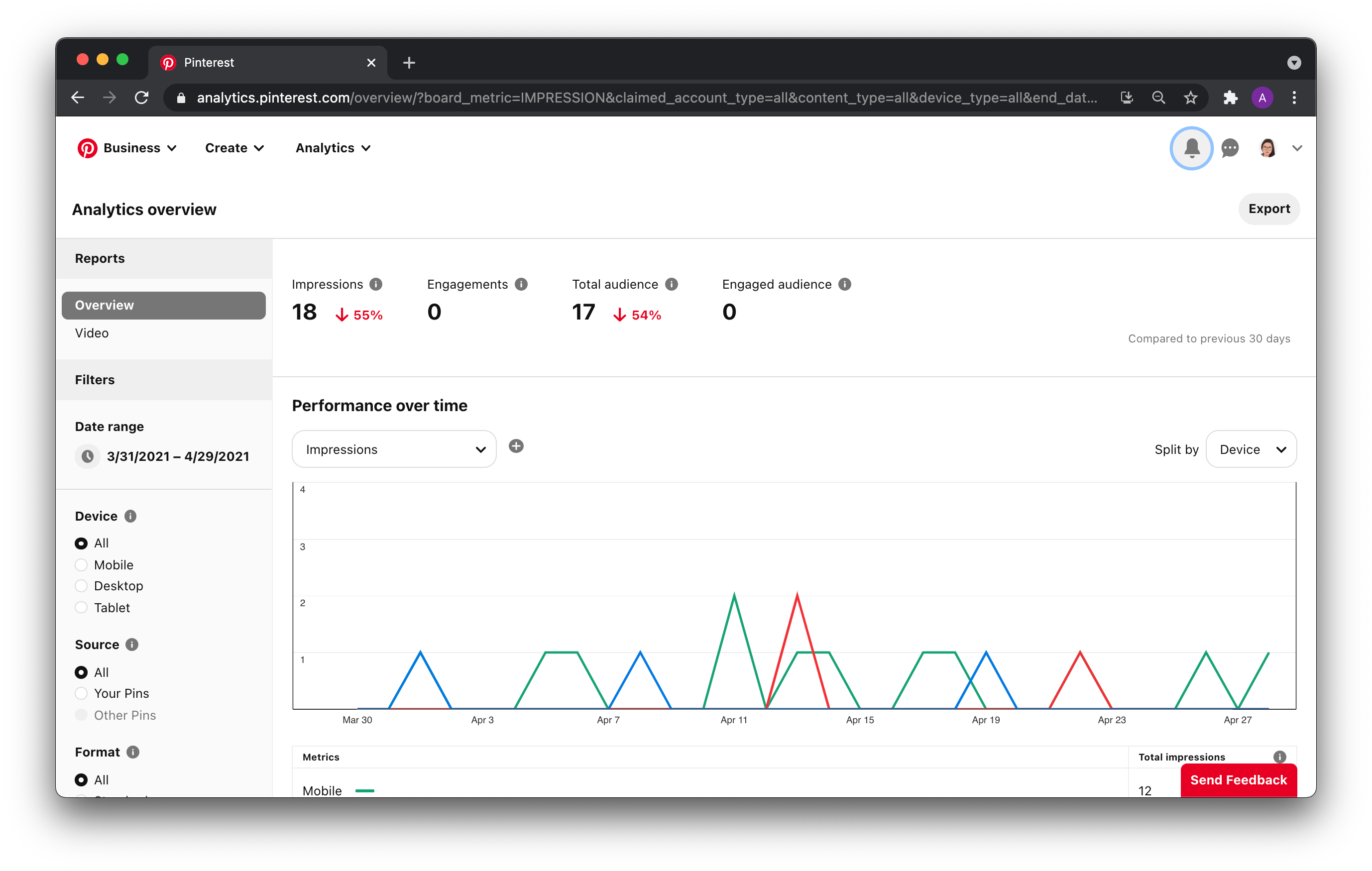Image resolution: width=1372 pixels, height=871 pixels.
Task: Open the Business dropdown menu
Action: (139, 148)
